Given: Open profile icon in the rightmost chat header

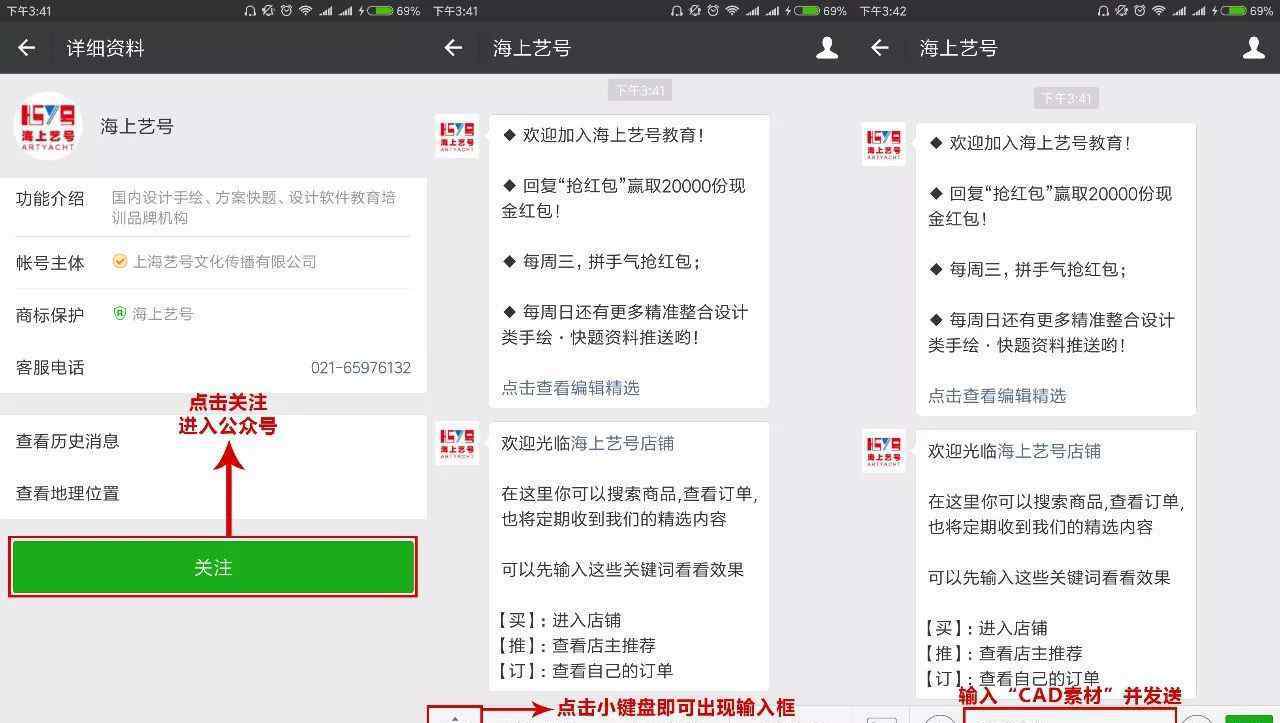Looking at the screenshot, I should 1253,48.
